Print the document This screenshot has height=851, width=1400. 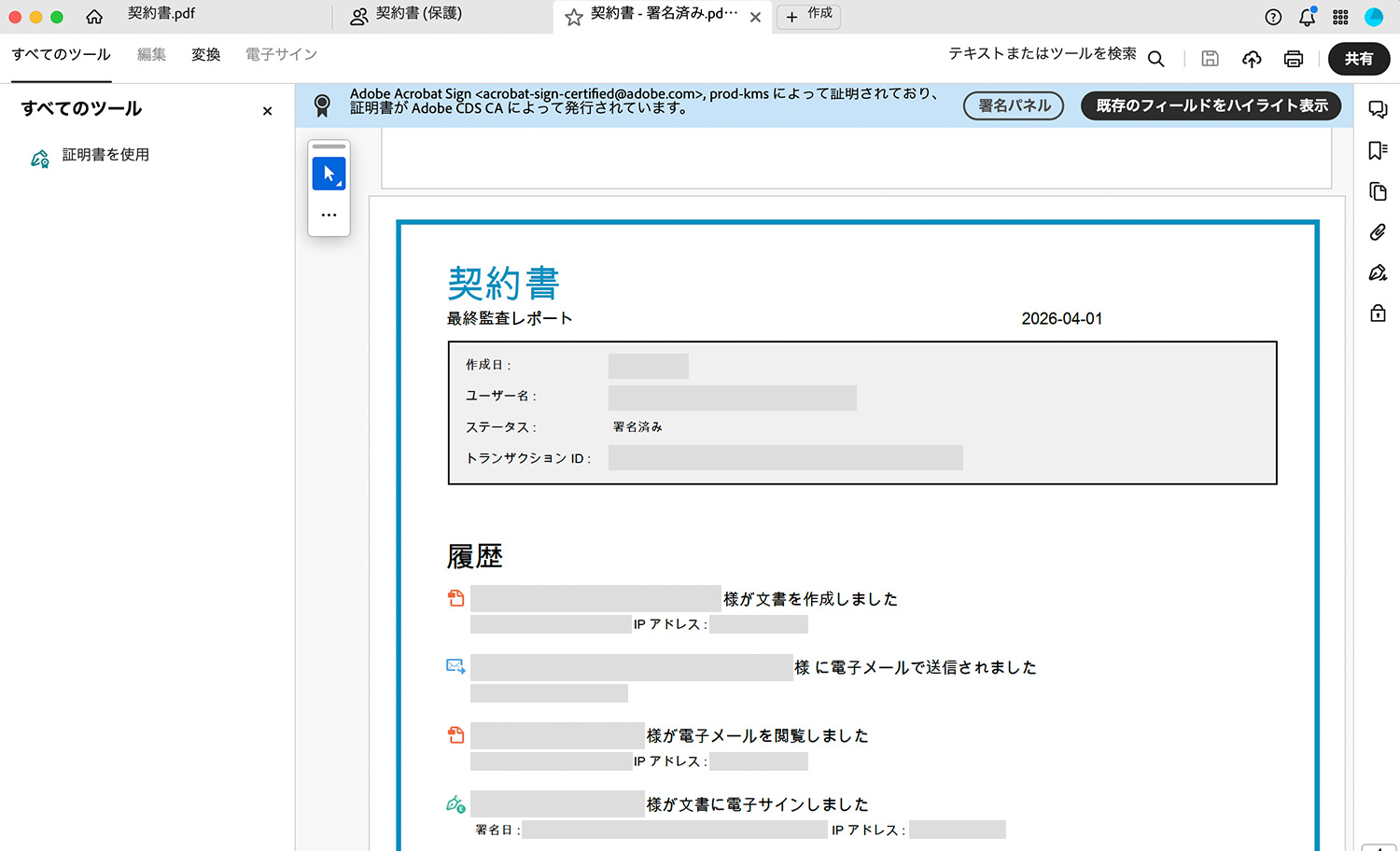1294,59
